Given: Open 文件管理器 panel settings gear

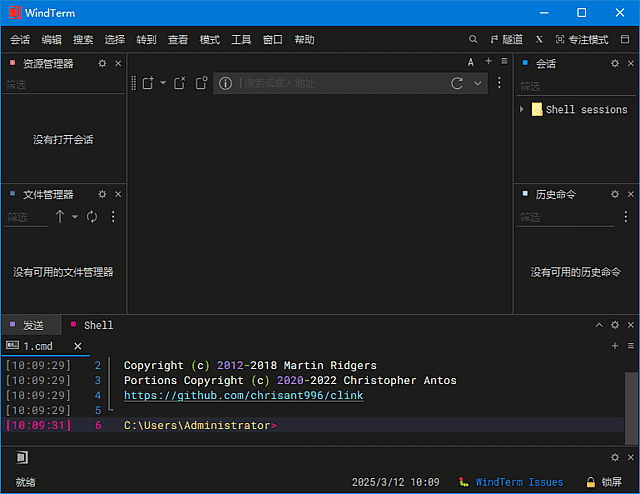Looking at the screenshot, I should tap(102, 194).
